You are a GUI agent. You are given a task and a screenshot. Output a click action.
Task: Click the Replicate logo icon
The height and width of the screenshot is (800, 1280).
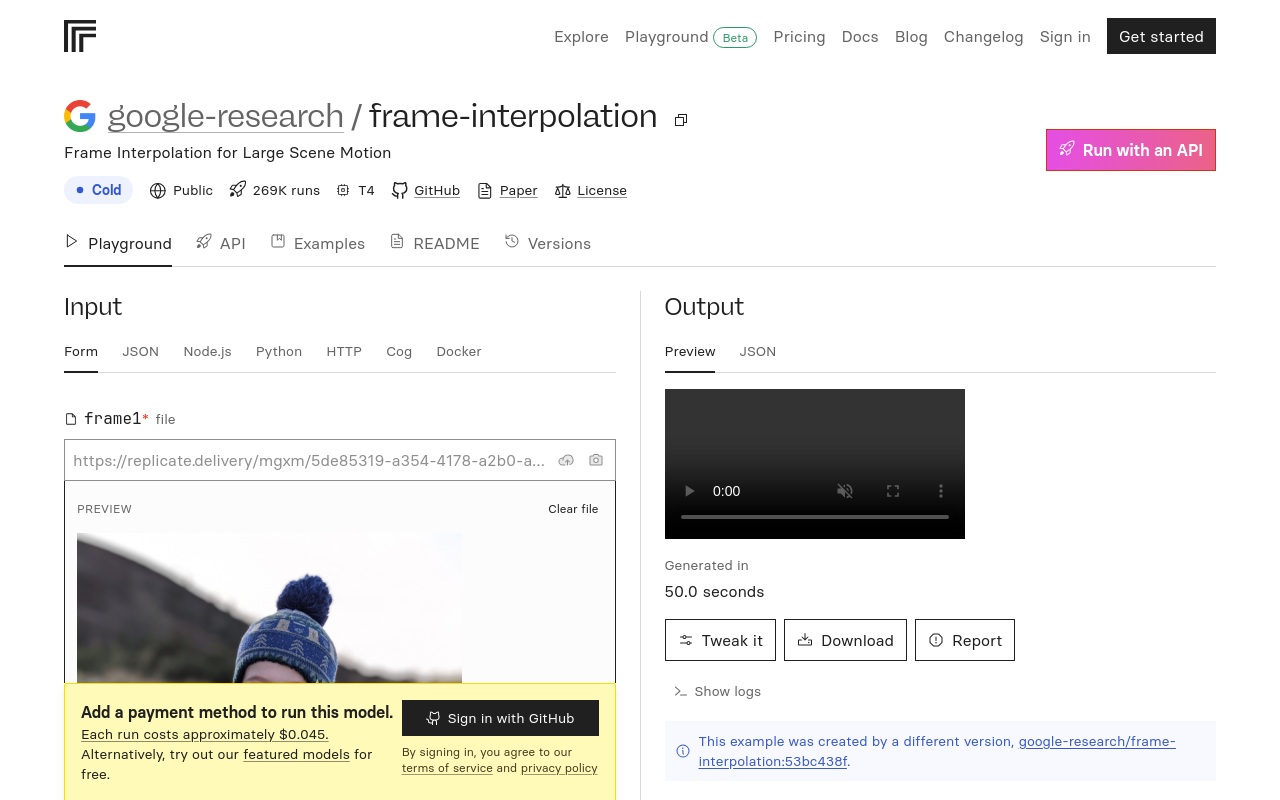point(80,36)
